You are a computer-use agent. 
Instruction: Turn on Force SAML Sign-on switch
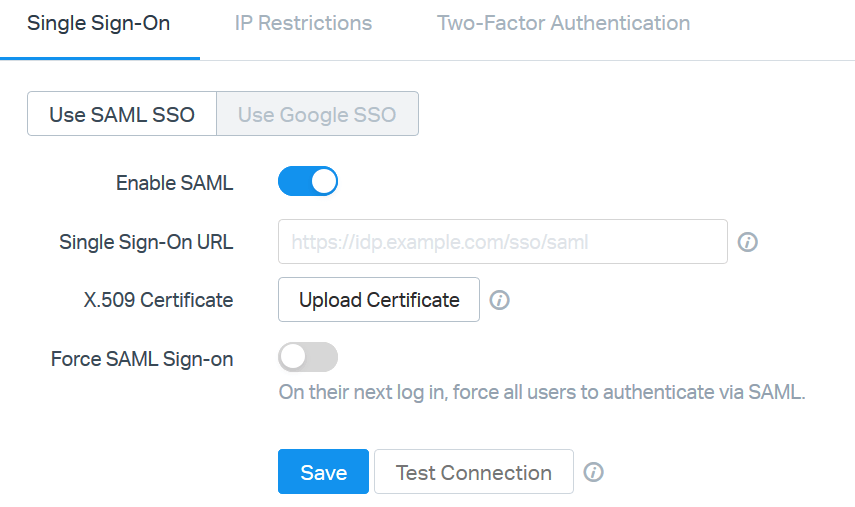(308, 358)
